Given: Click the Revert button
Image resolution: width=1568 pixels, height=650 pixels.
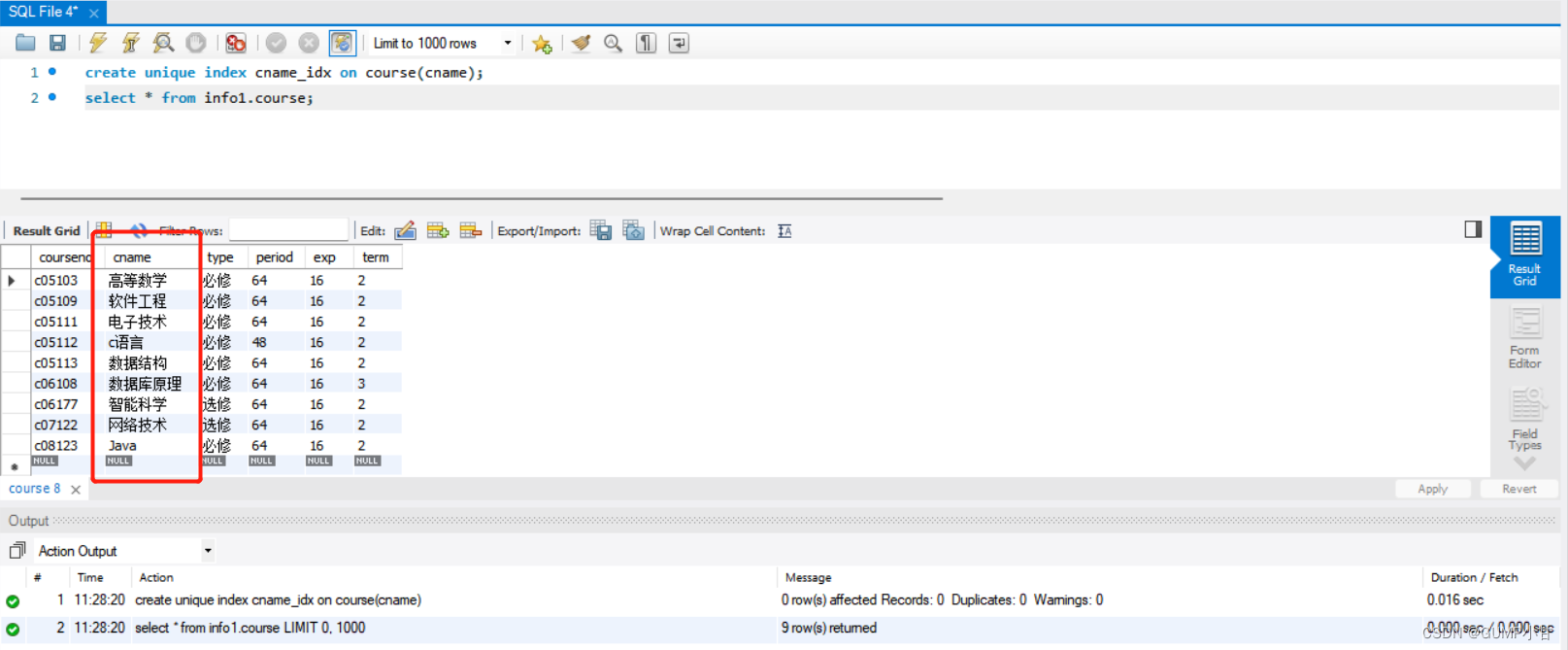Looking at the screenshot, I should coord(1518,489).
